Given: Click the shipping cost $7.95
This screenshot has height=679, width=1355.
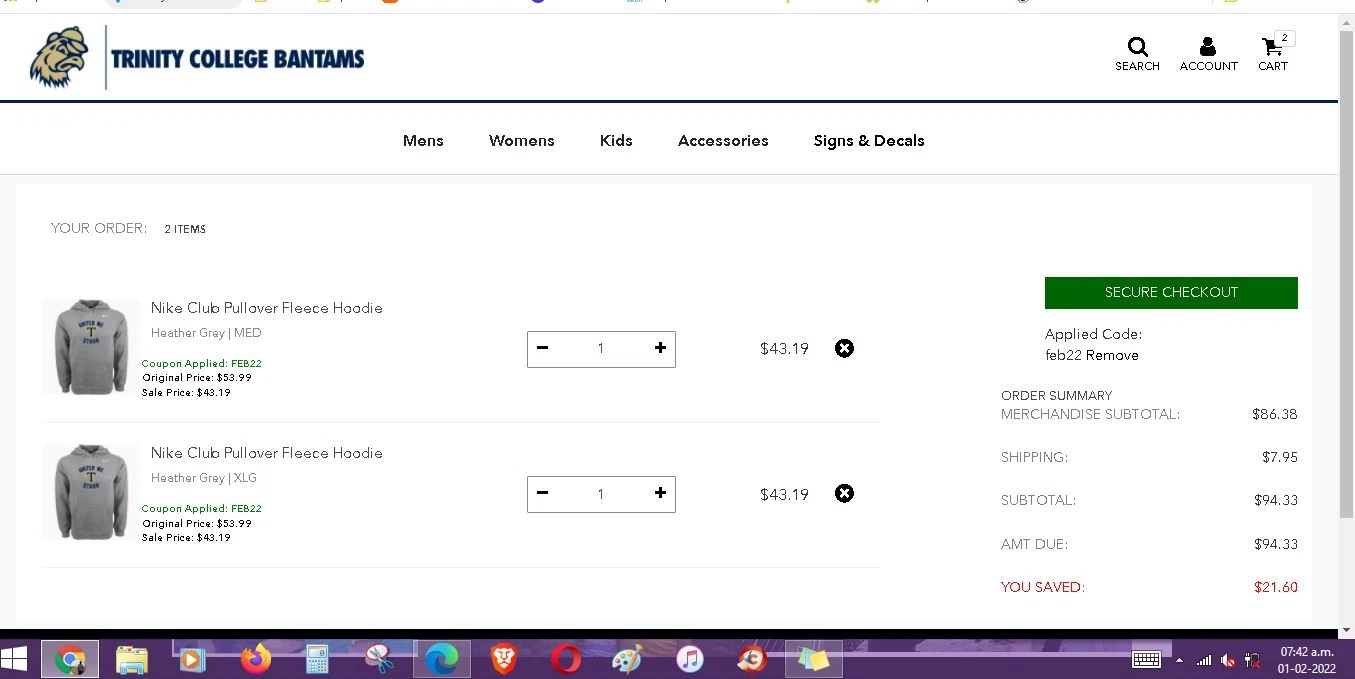Looking at the screenshot, I should pos(1280,457).
